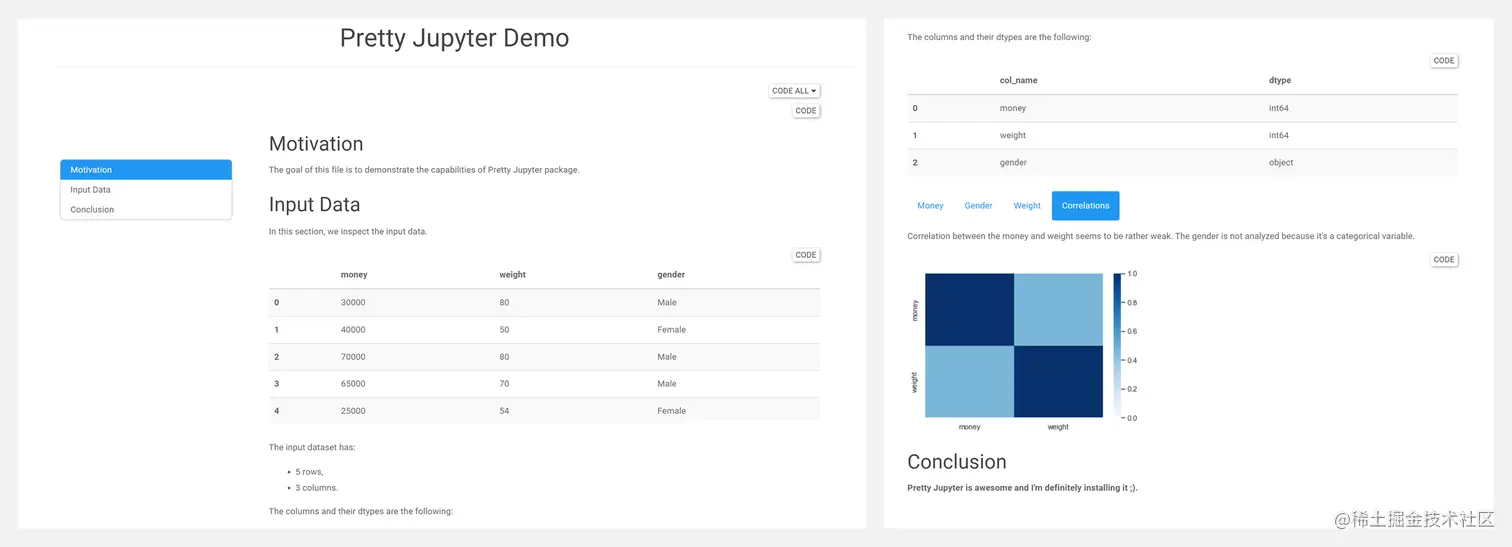1512x547 pixels.
Task: Click int64 in the money row
Action: 1279,108
